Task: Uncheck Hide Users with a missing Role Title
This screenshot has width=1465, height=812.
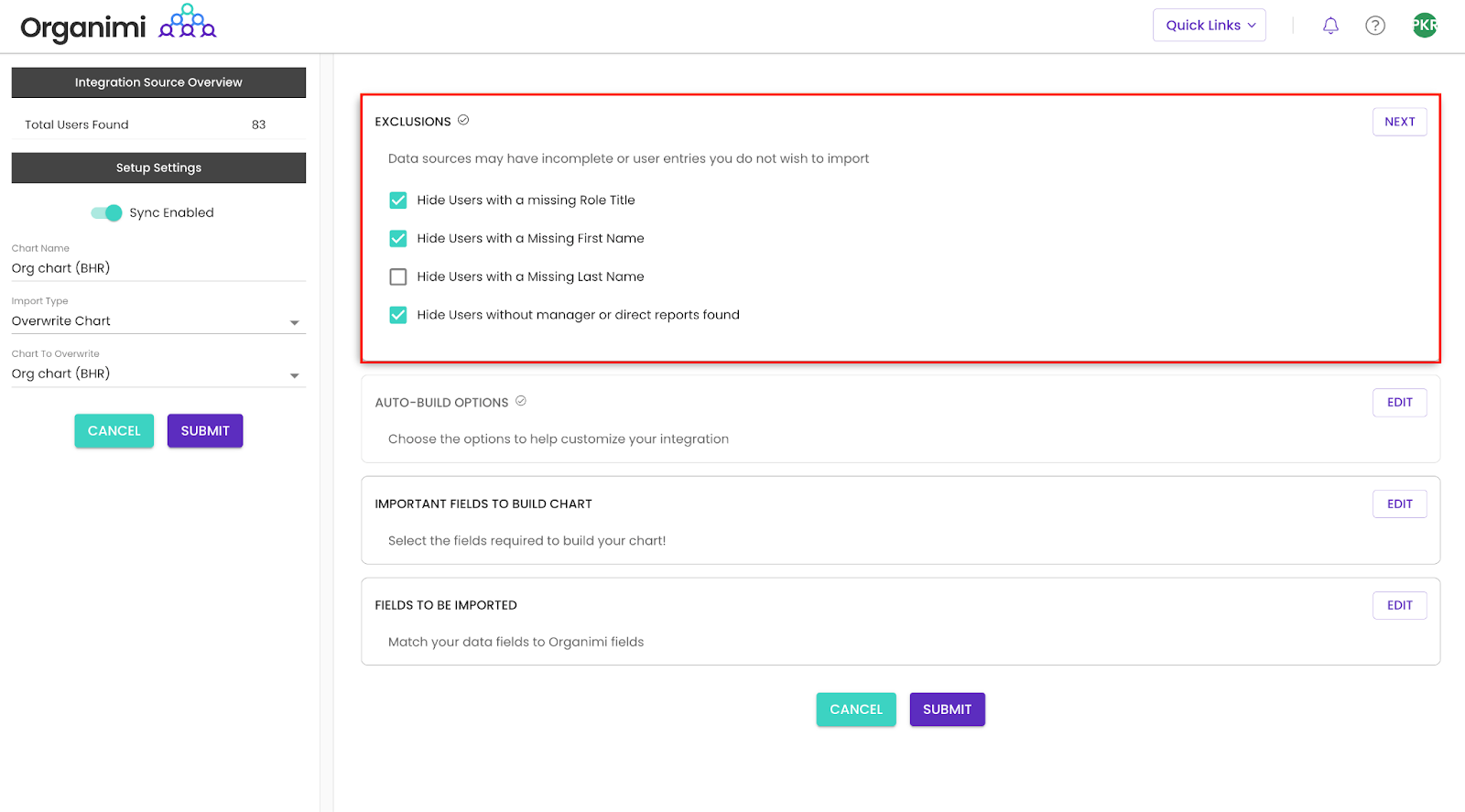Action: [398, 200]
